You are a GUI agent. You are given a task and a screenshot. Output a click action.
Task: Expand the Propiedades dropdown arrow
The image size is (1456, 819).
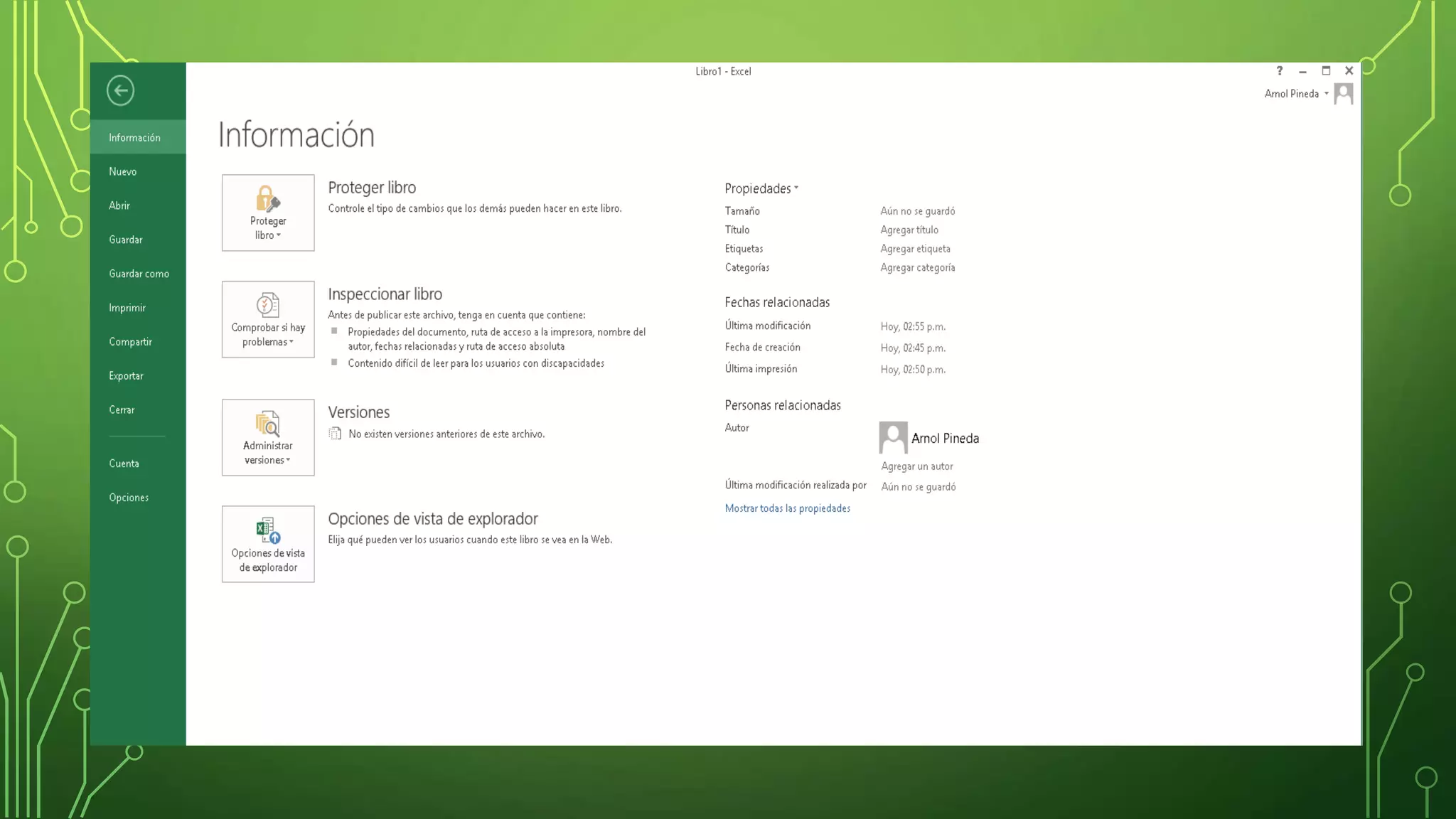click(x=796, y=188)
